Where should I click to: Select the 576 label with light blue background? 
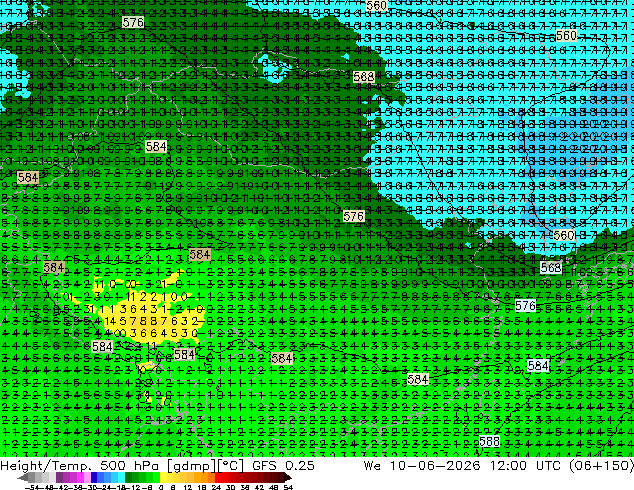coord(526,306)
